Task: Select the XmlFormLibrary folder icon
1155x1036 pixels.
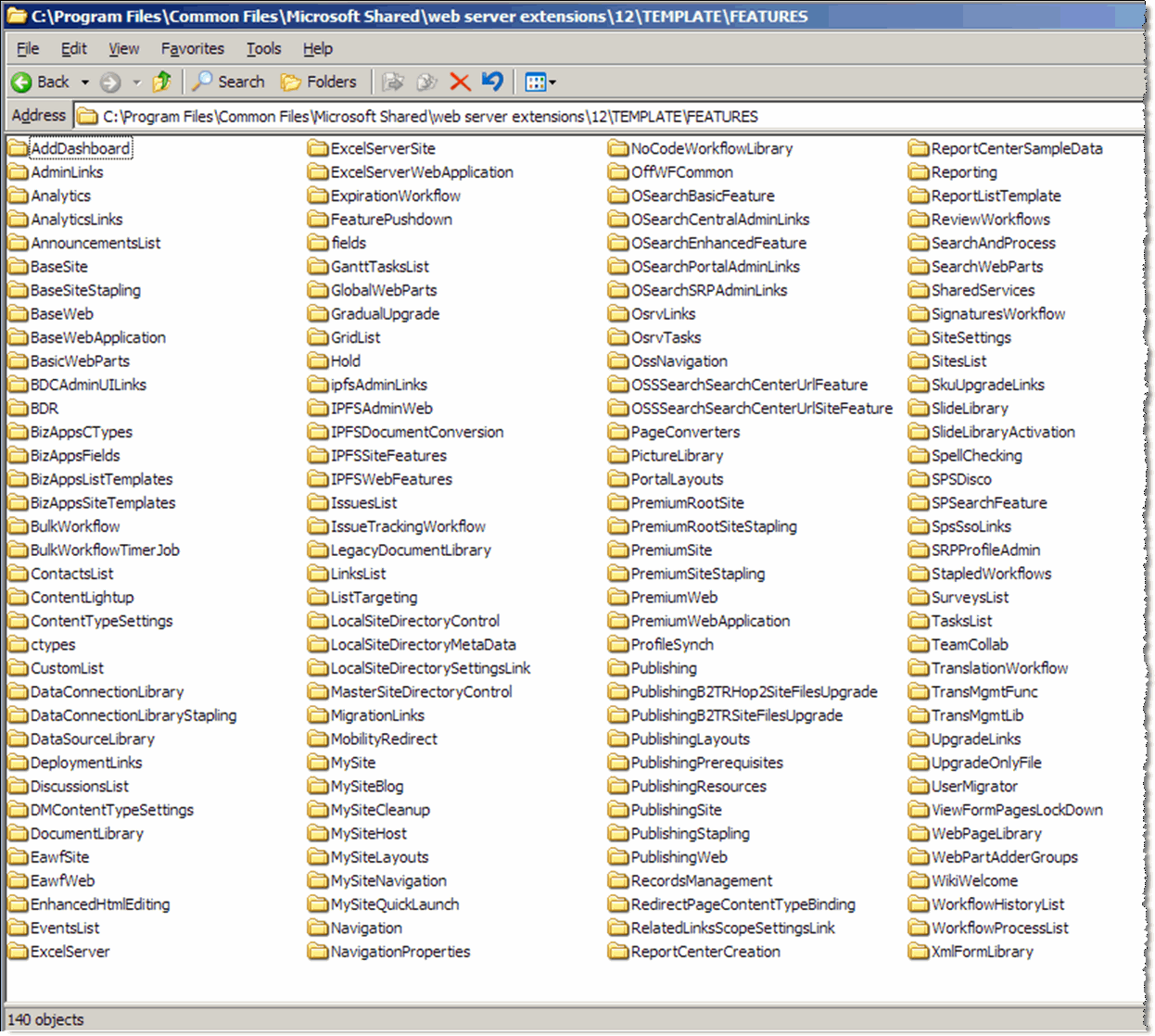Action: click(x=919, y=952)
